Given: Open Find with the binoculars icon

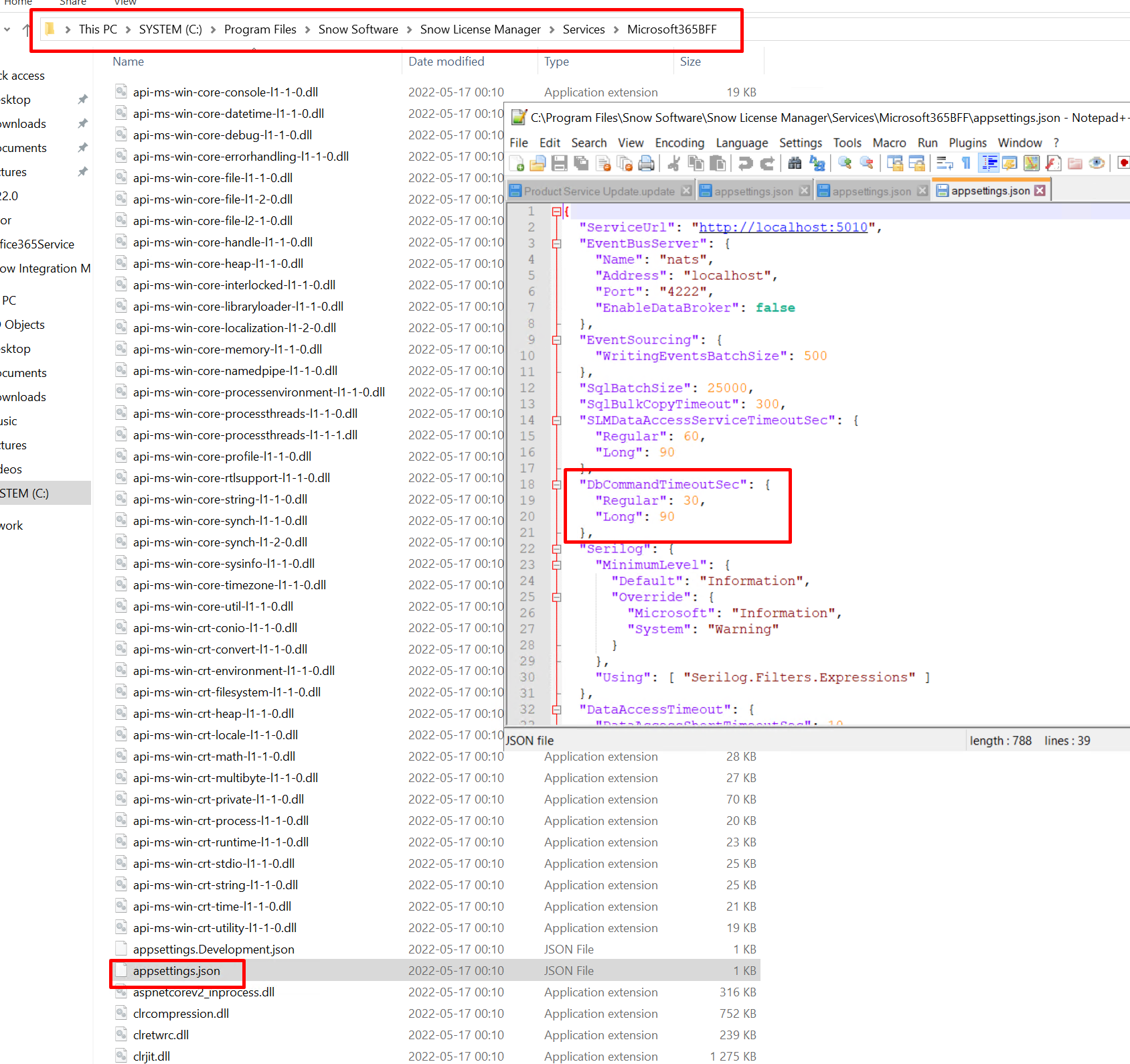Looking at the screenshot, I should 795,163.
